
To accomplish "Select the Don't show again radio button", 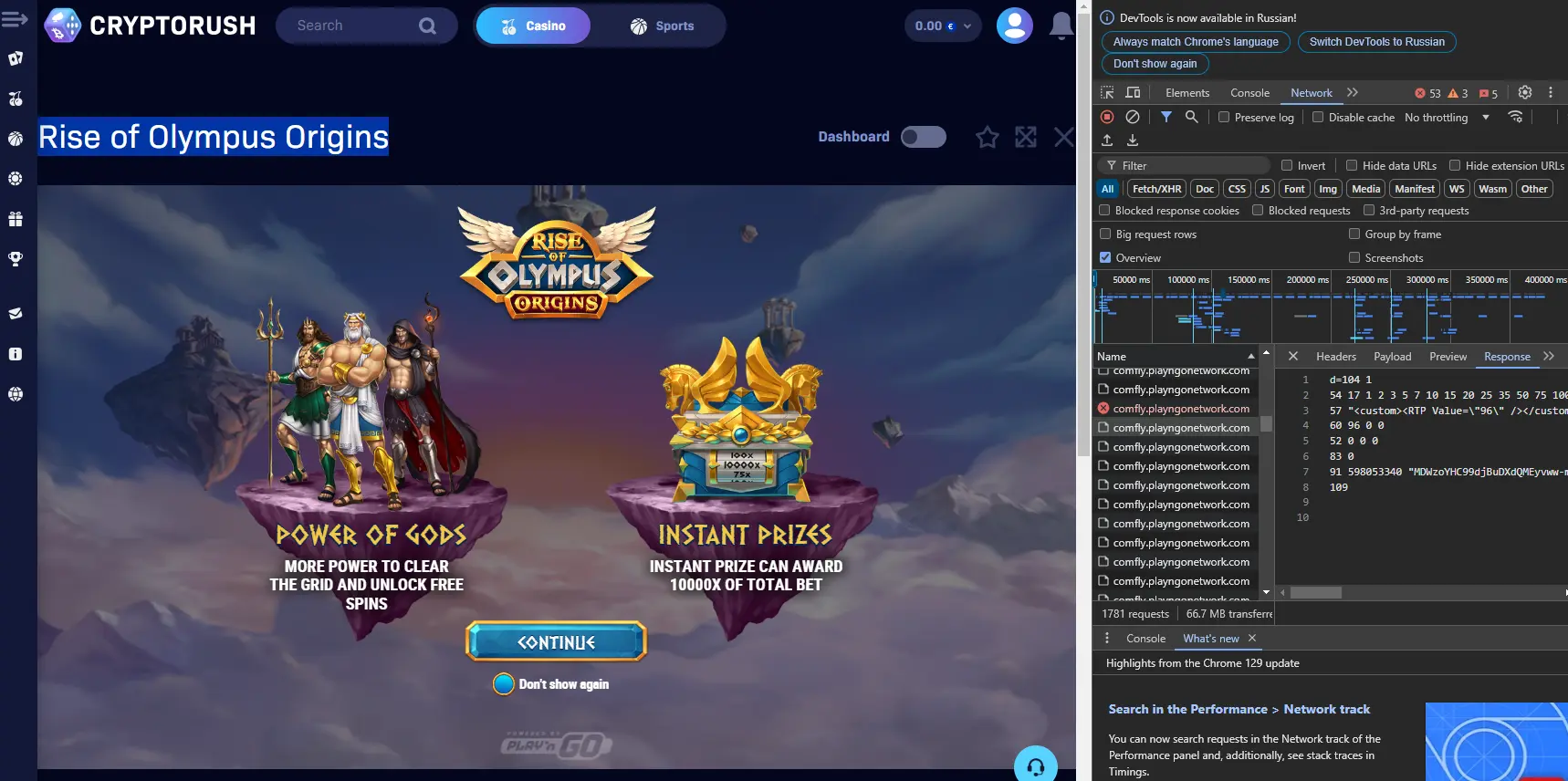I will (x=504, y=684).
